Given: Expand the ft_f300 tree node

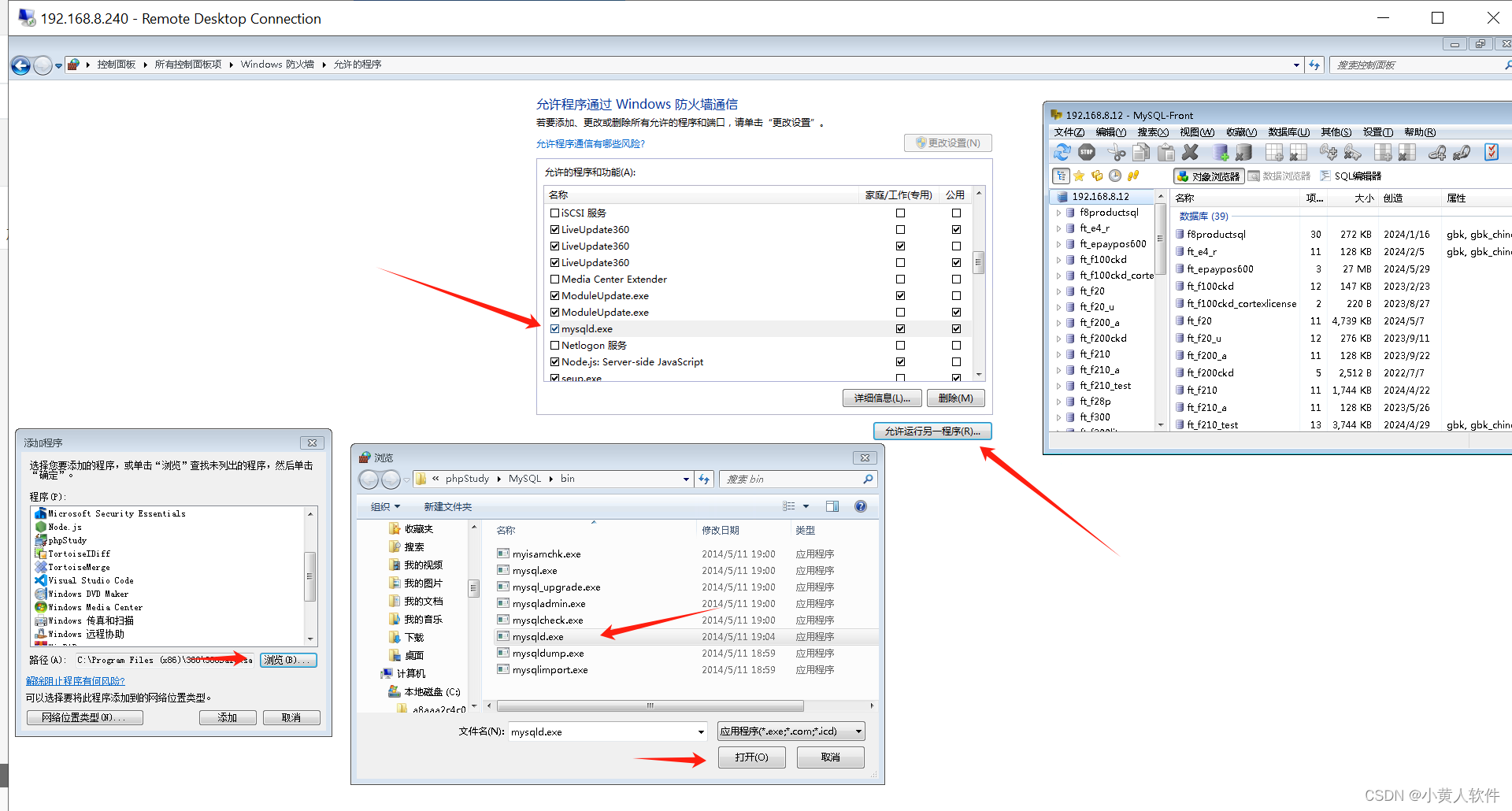Looking at the screenshot, I should [x=1058, y=417].
